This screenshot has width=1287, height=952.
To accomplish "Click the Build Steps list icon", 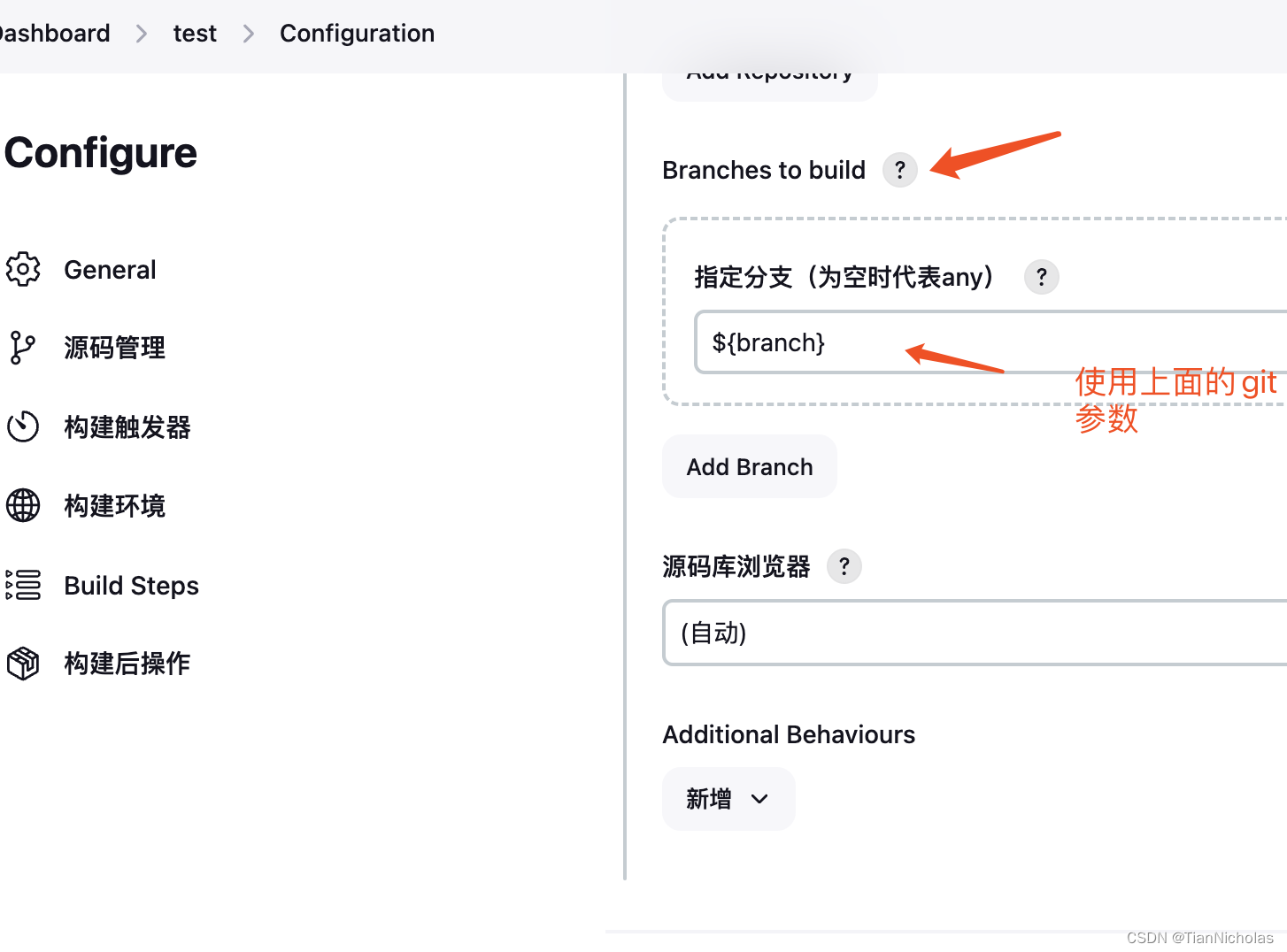I will point(23,585).
